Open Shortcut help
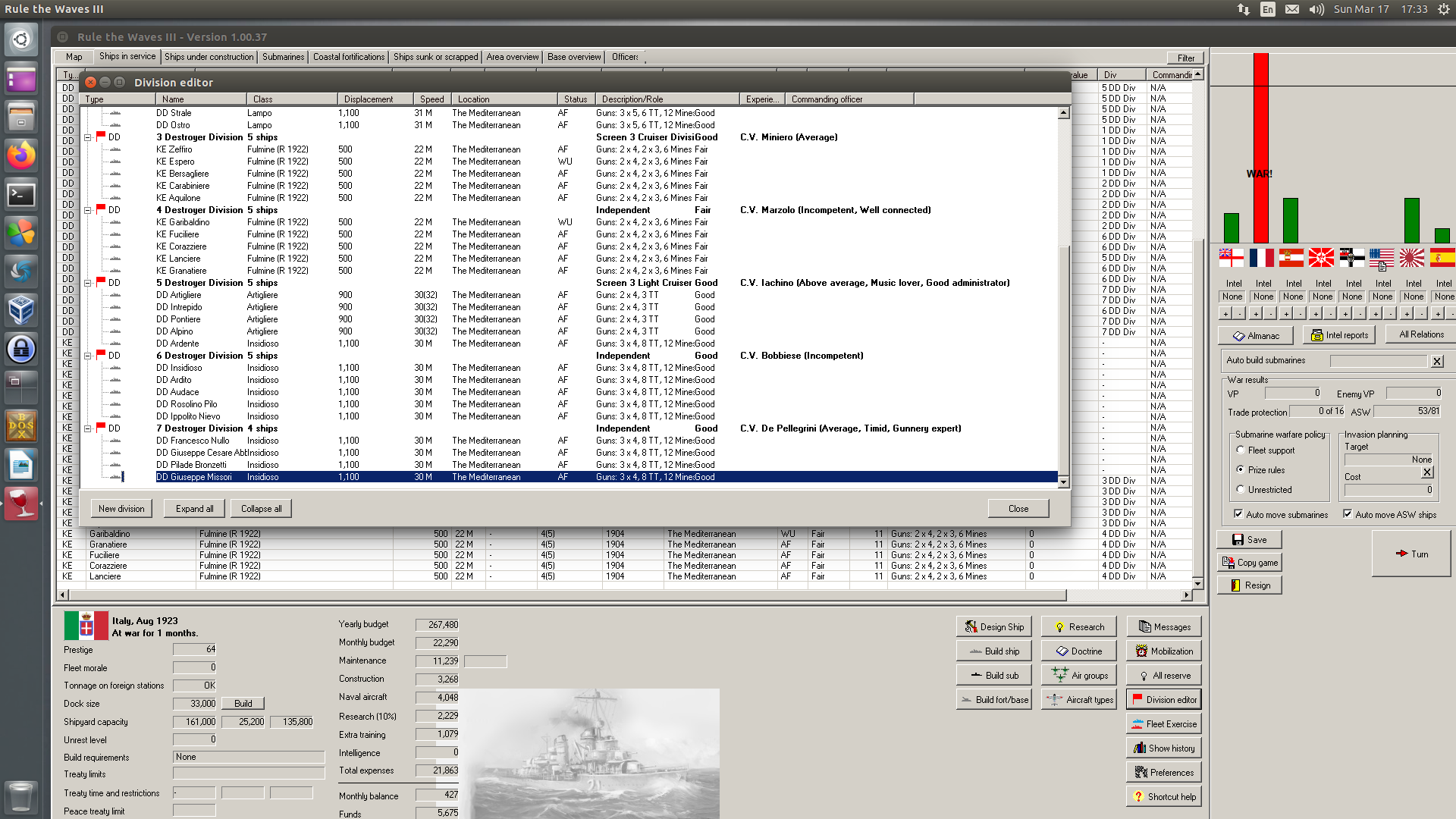1456x819 pixels. pyautogui.click(x=1163, y=796)
